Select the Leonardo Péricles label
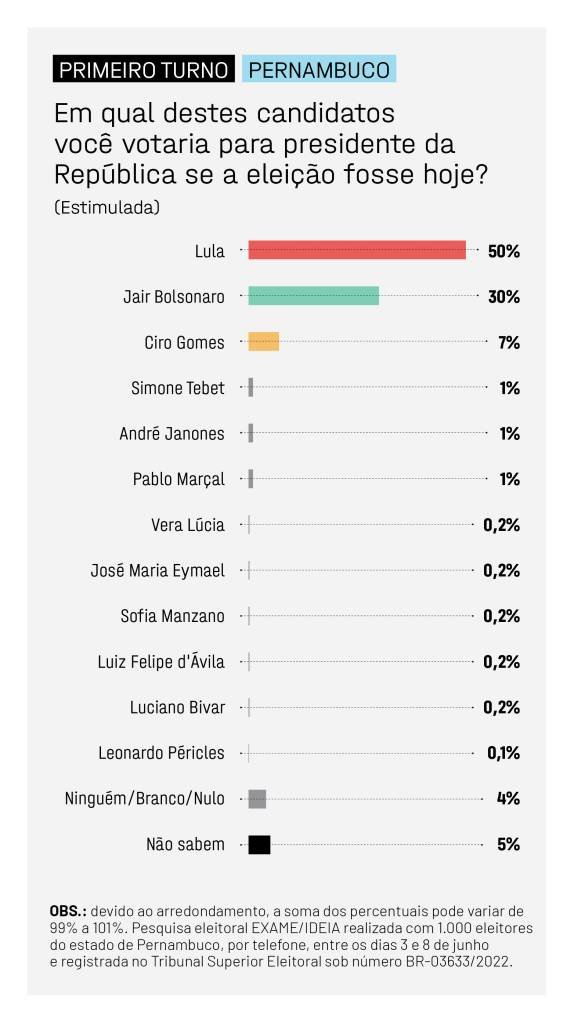The height and width of the screenshot is (1023, 574). pyautogui.click(x=162, y=753)
